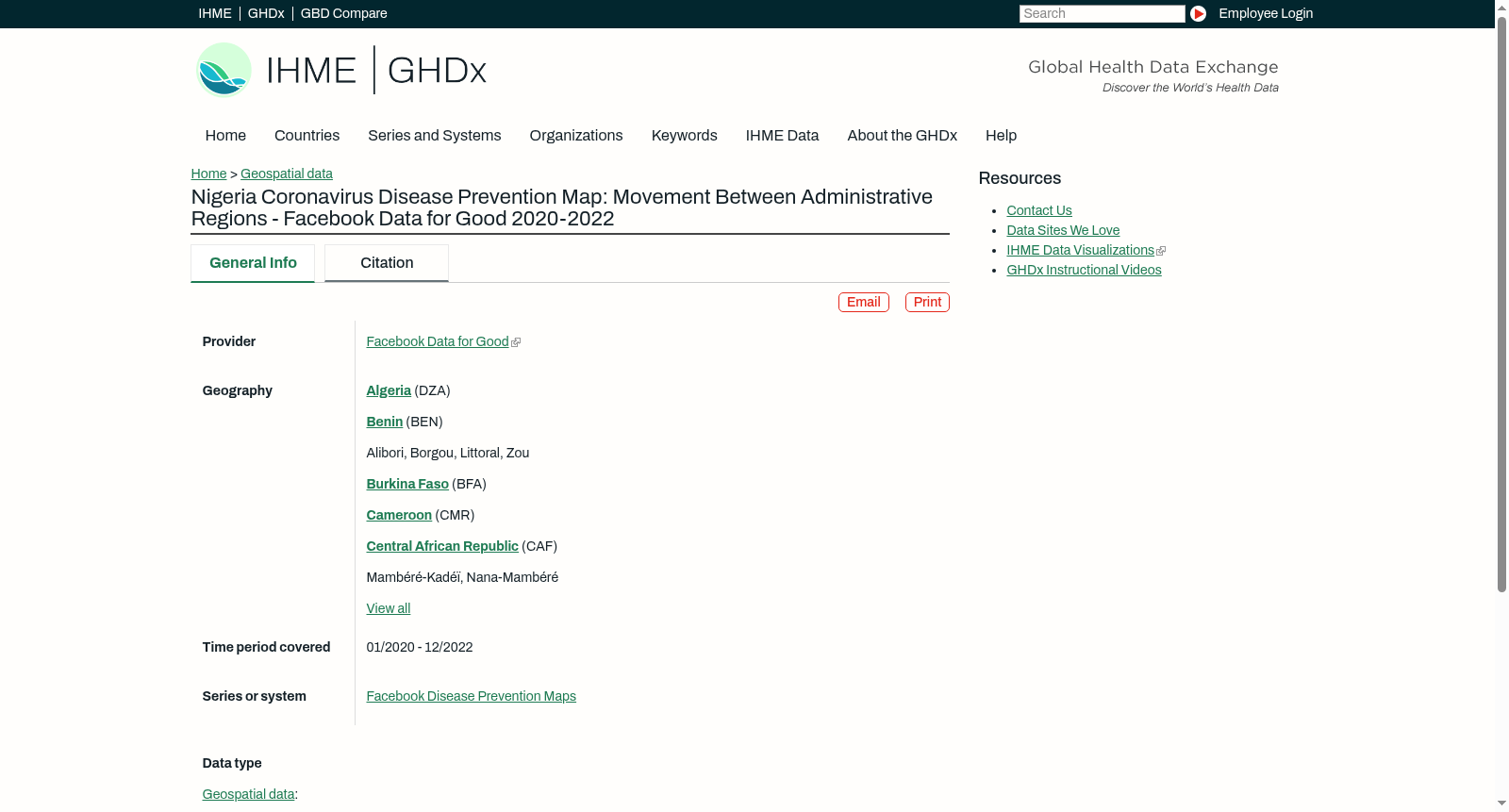Open GBD Compare in top bar
This screenshot has width=1509, height=812.
click(x=343, y=13)
